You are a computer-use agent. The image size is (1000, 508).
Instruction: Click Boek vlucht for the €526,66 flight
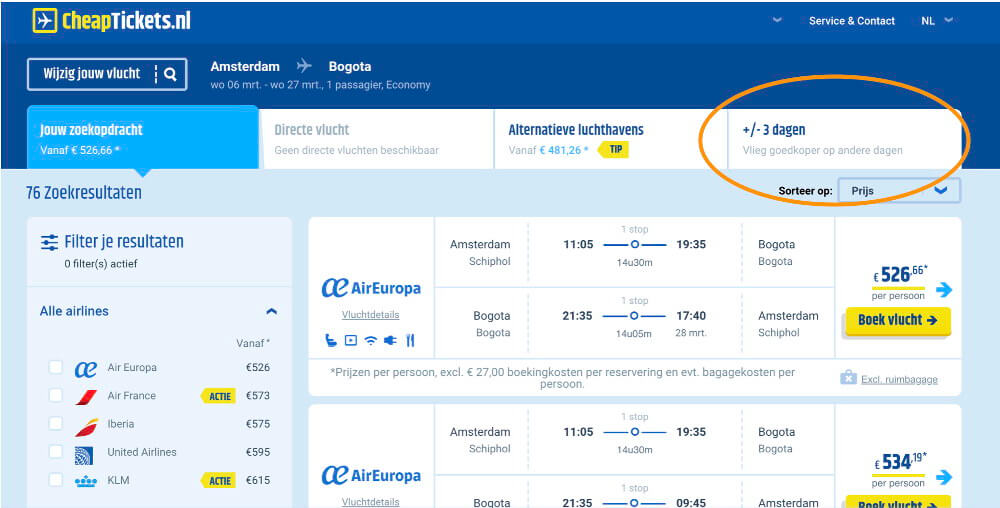(x=898, y=320)
